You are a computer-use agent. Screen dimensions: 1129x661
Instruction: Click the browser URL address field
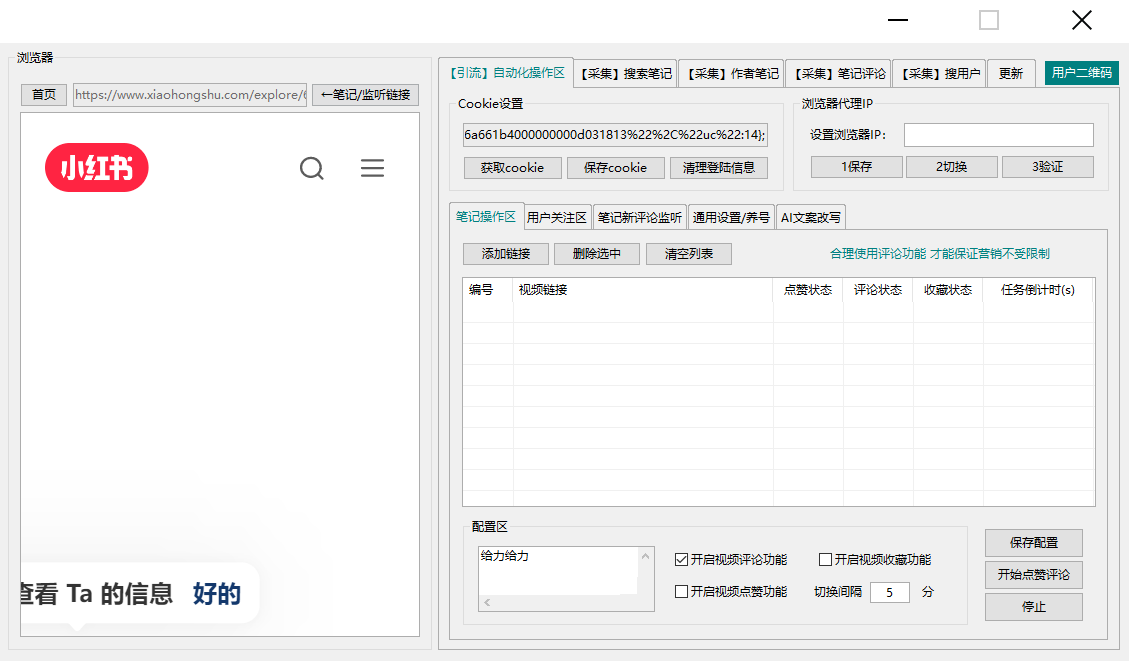(x=189, y=95)
